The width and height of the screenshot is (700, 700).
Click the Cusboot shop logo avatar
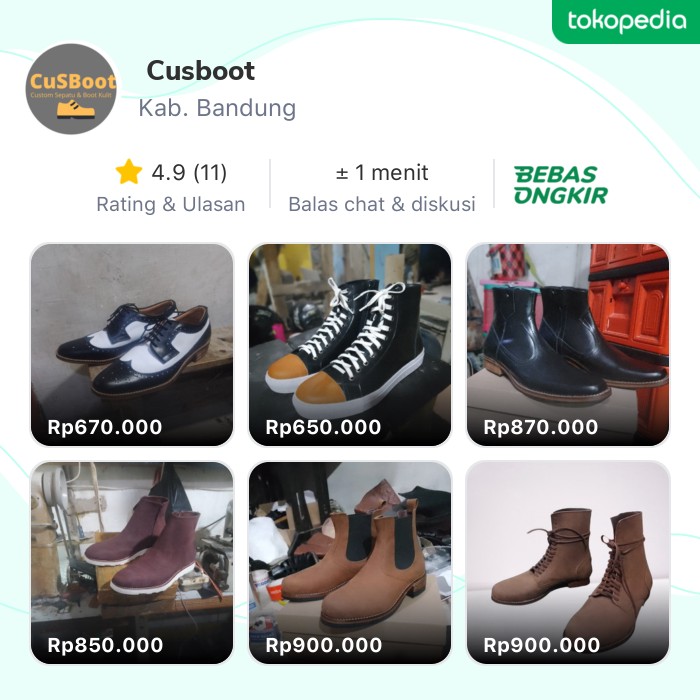coord(71,89)
